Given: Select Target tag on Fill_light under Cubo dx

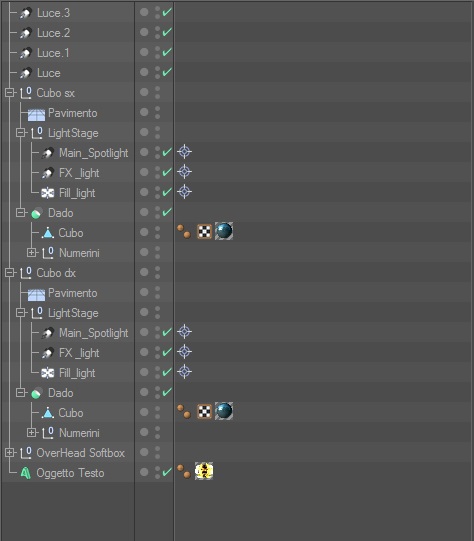Looking at the screenshot, I should pos(185,372).
